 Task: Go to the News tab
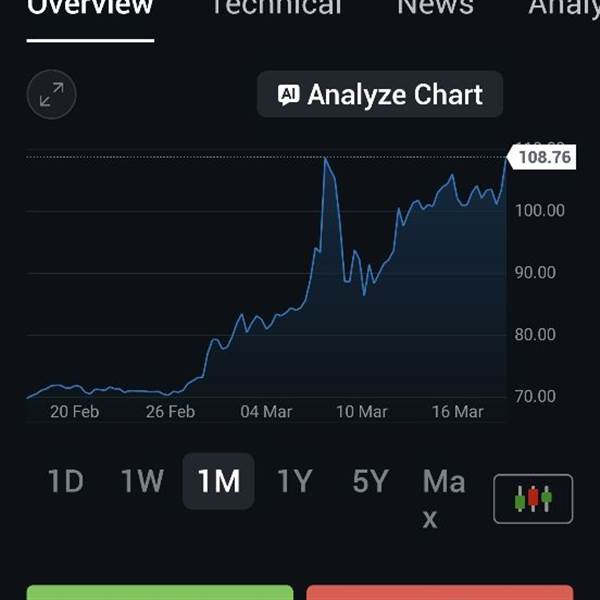[435, 8]
